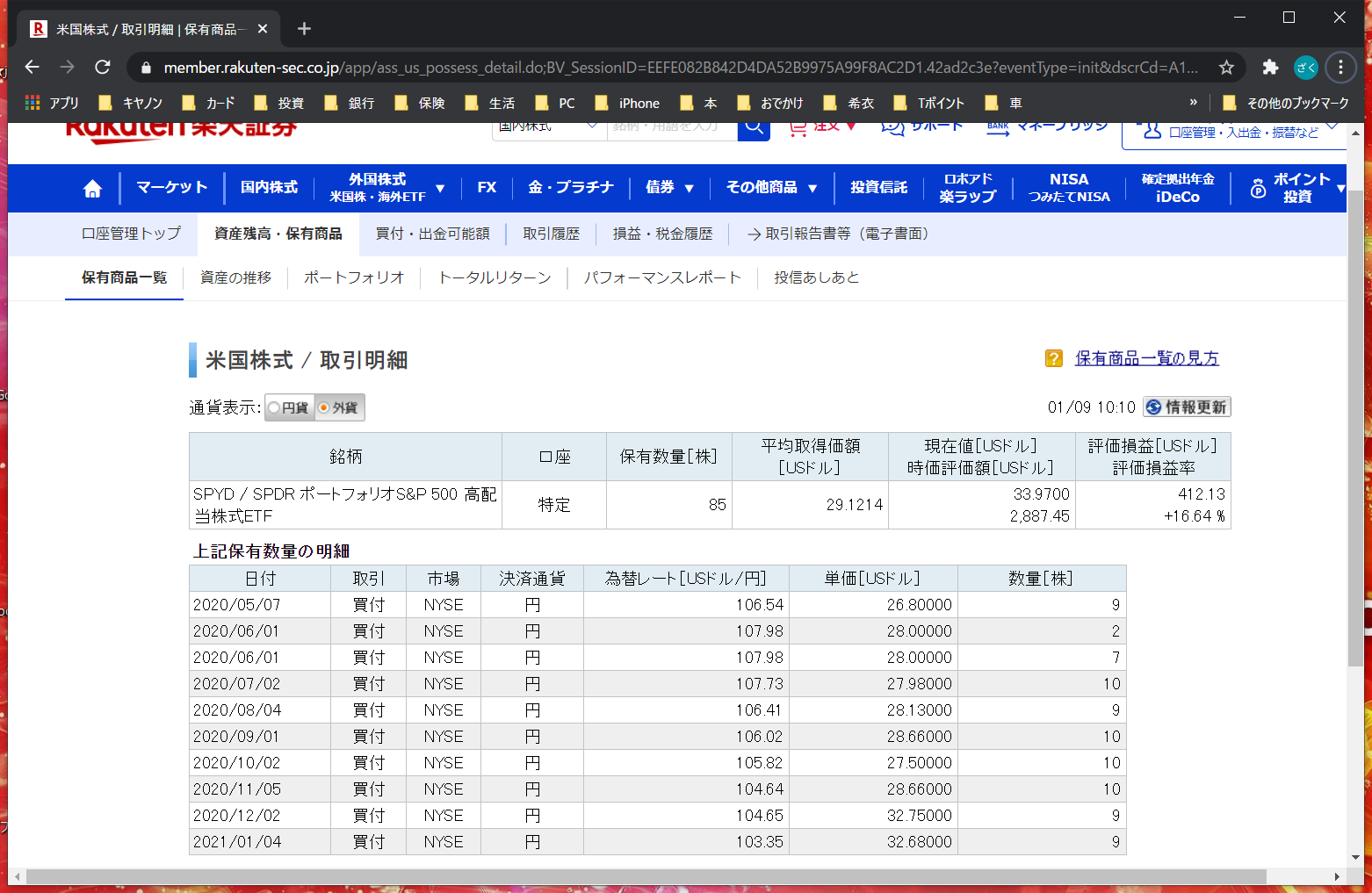The image size is (1372, 893).
Task: Switch to 損益・税金履歴 tab
Action: (x=663, y=234)
